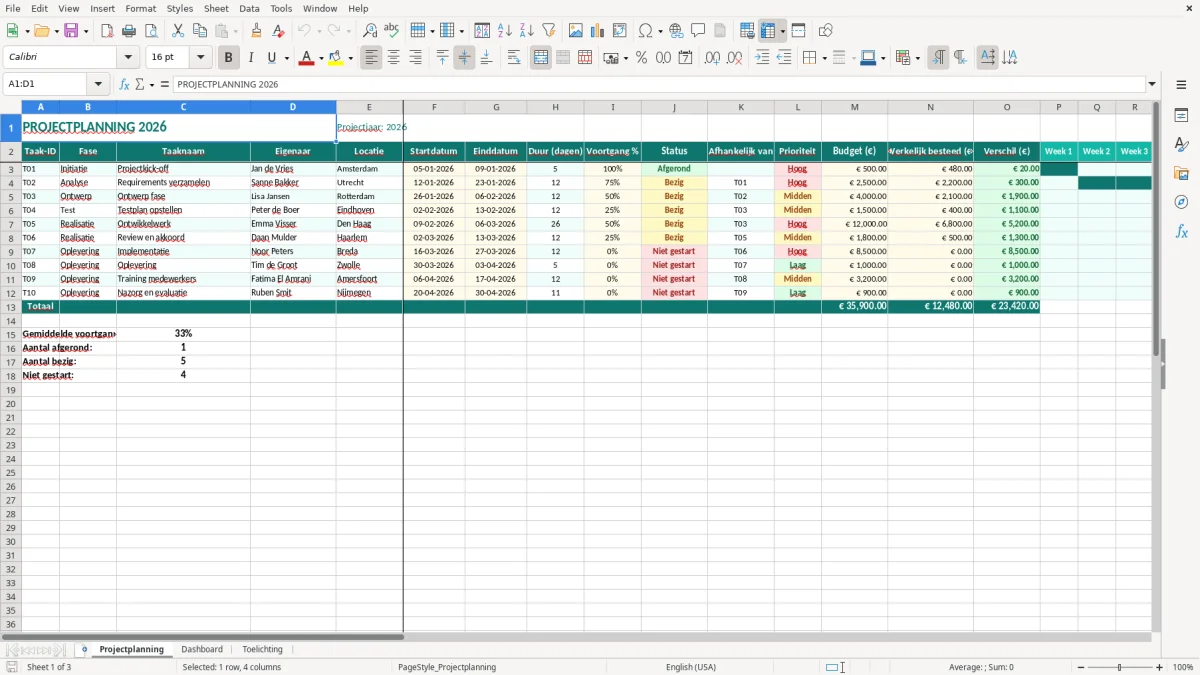
Task: Open the Sheet menu
Action: (217, 8)
